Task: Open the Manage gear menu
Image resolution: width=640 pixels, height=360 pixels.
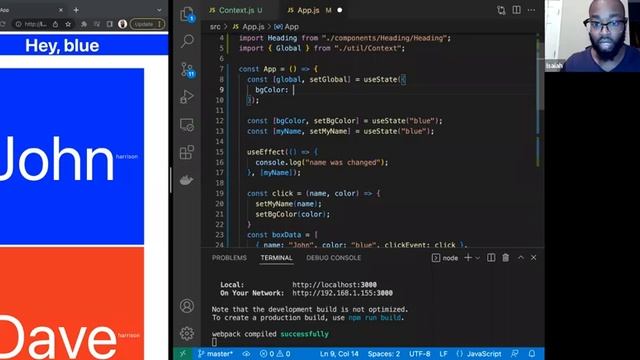Action: [x=187, y=333]
